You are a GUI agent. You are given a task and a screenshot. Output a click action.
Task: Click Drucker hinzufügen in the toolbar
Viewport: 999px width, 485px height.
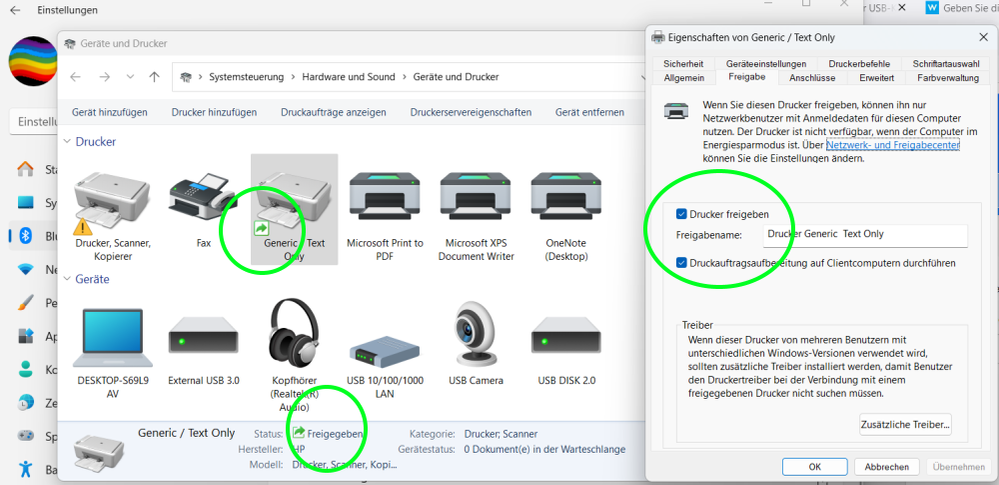tap(214, 112)
